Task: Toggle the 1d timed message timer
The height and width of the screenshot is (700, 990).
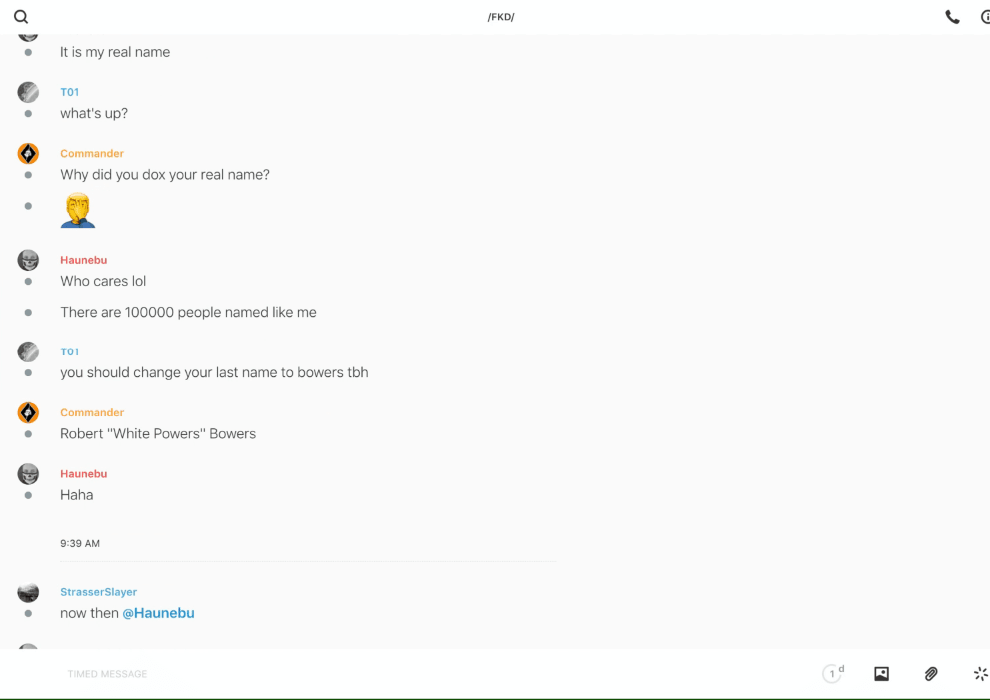Action: [832, 674]
